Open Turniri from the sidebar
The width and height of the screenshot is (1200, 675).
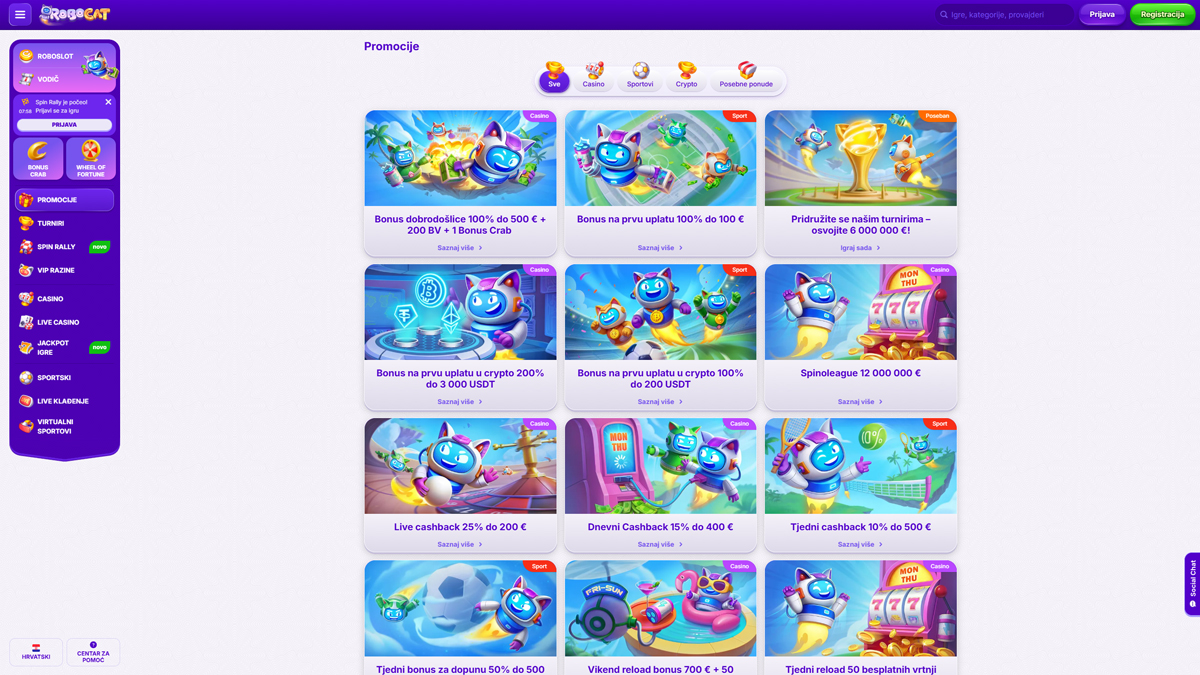50,223
